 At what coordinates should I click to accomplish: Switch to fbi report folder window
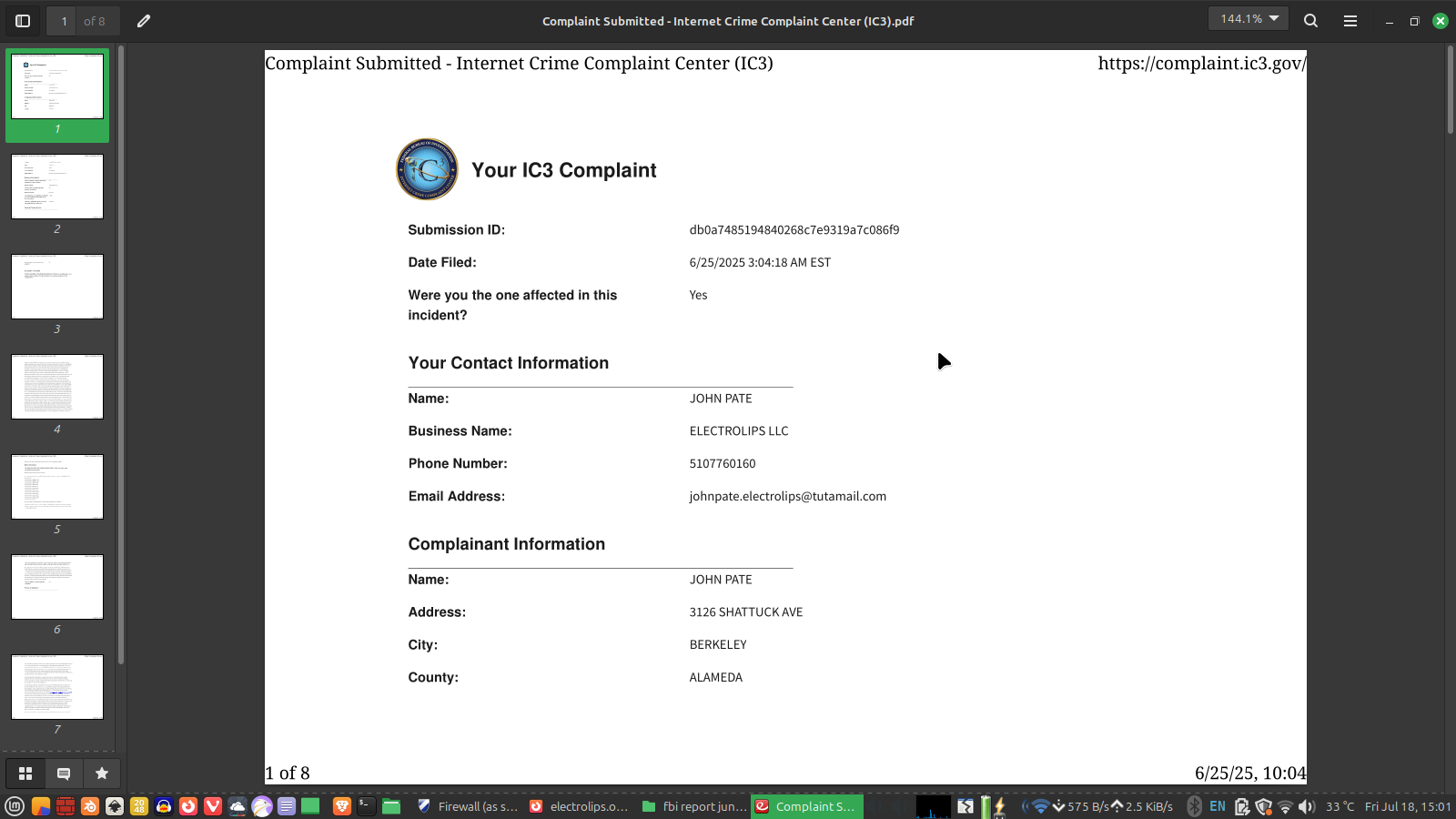[x=694, y=806]
